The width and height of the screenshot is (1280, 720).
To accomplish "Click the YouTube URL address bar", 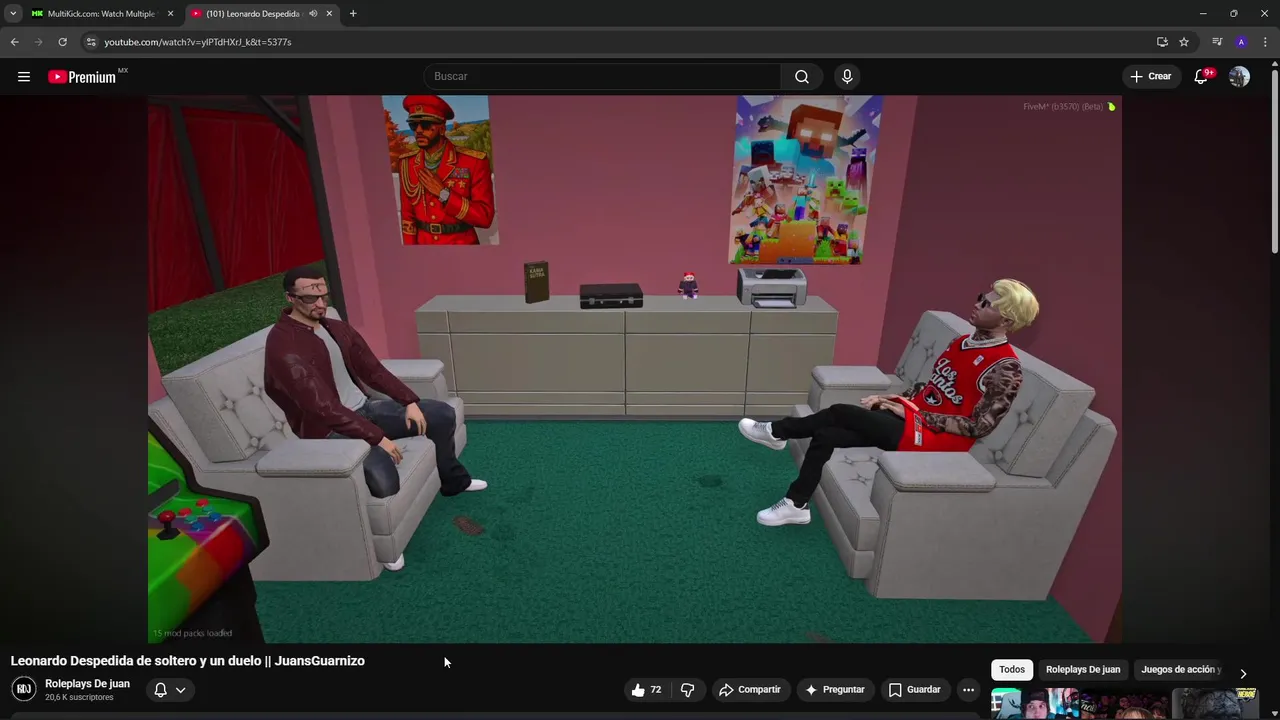I will [x=620, y=42].
